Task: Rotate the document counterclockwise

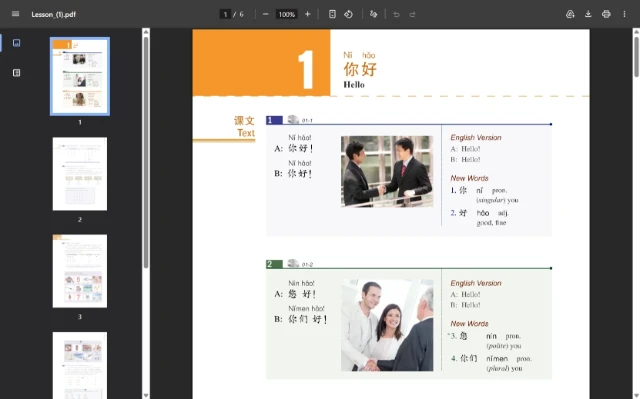Action: [348, 14]
